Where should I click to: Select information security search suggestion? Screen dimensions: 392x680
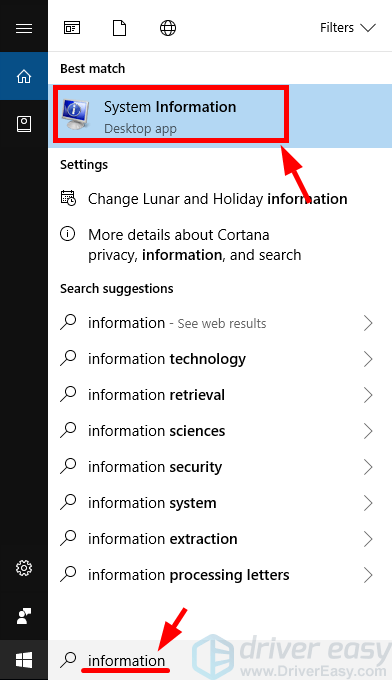pos(220,467)
